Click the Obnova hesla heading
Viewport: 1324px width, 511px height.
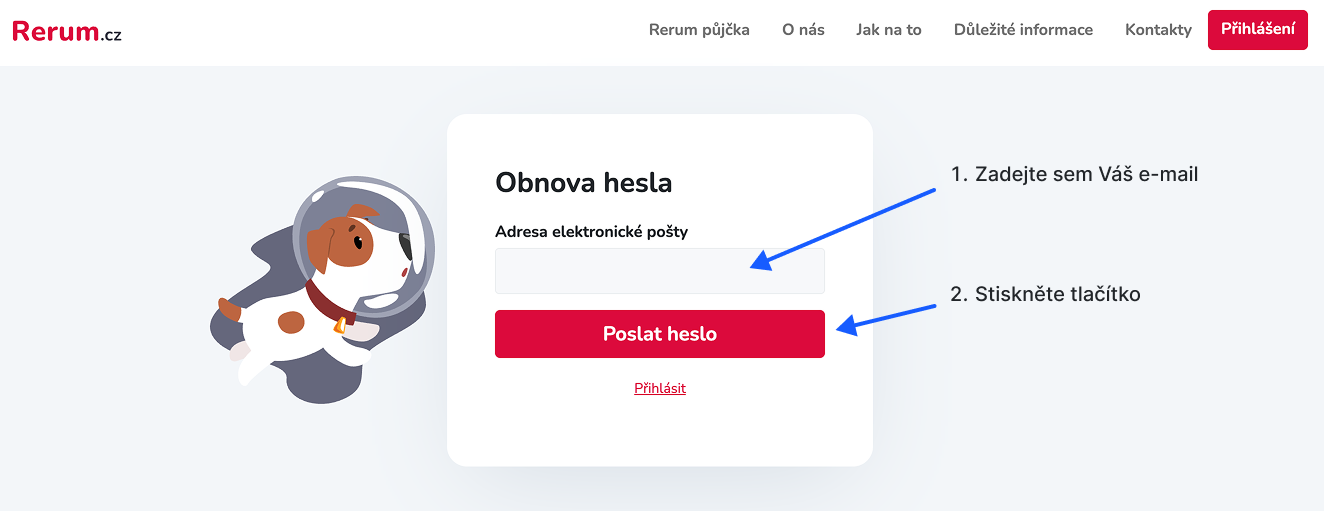pyautogui.click(x=583, y=183)
